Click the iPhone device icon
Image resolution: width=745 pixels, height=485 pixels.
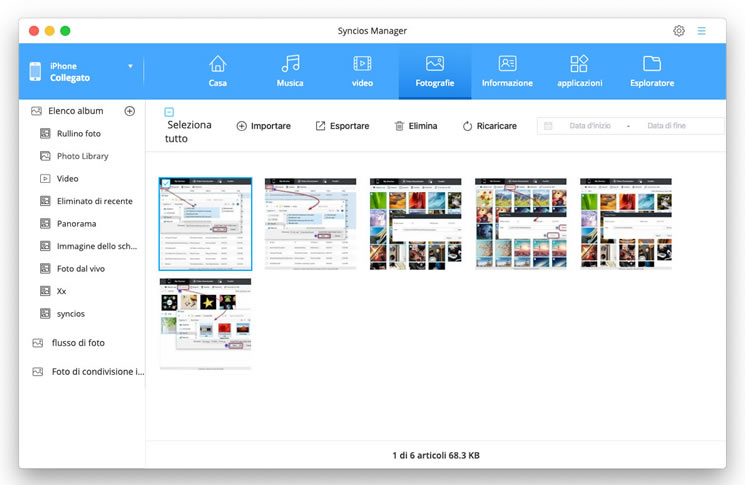tap(35, 71)
